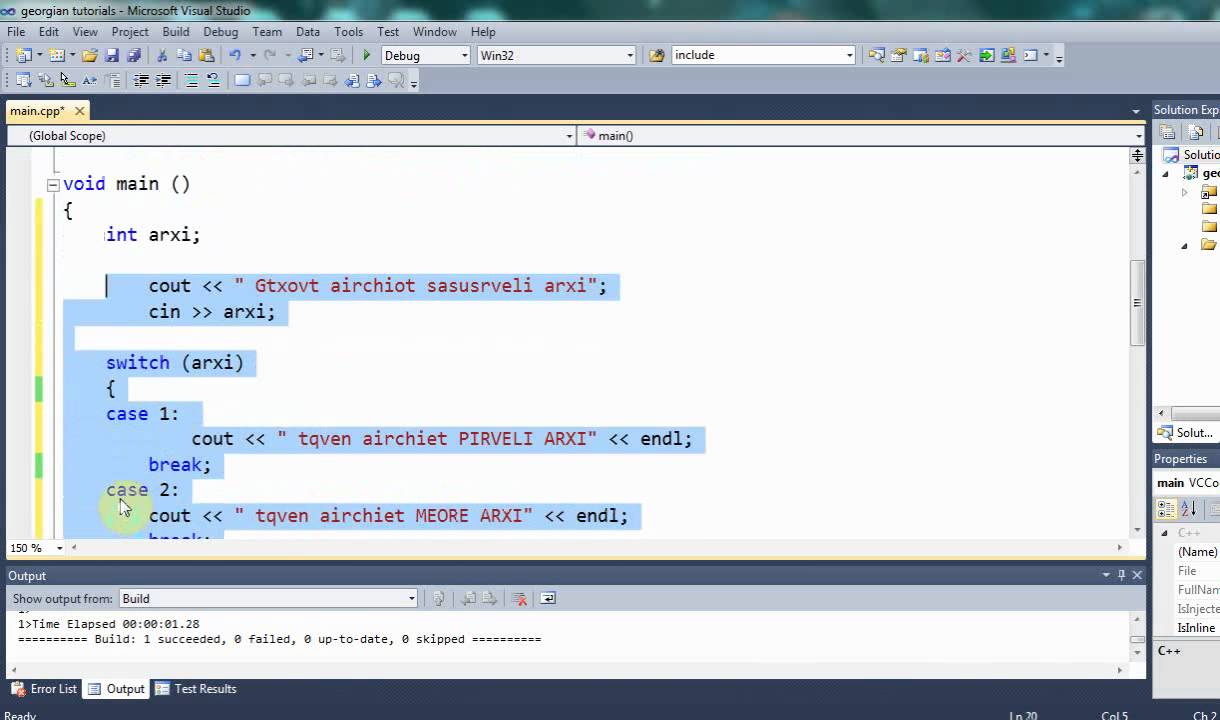This screenshot has width=1220, height=720.
Task: Sort properties alphabetically in the Properties panel
Action: tap(1188, 509)
